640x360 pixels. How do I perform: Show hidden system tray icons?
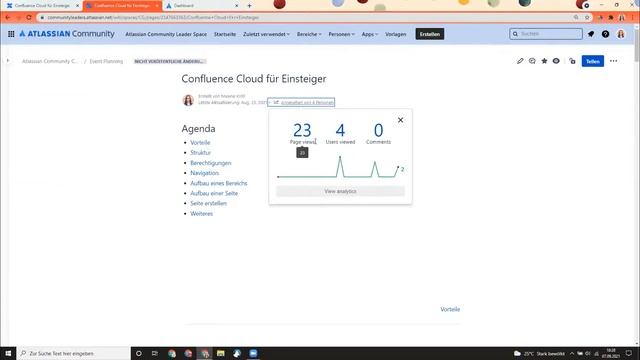572,353
